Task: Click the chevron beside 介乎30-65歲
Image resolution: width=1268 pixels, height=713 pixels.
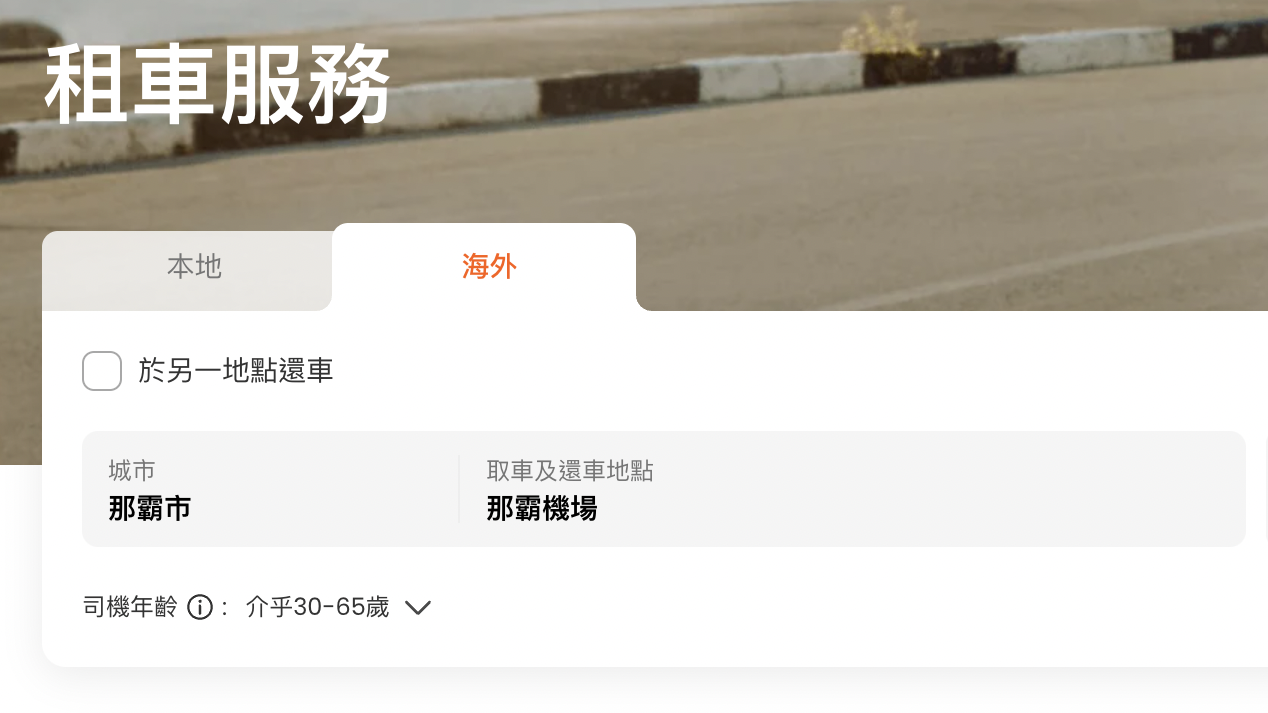Action: pos(418,607)
